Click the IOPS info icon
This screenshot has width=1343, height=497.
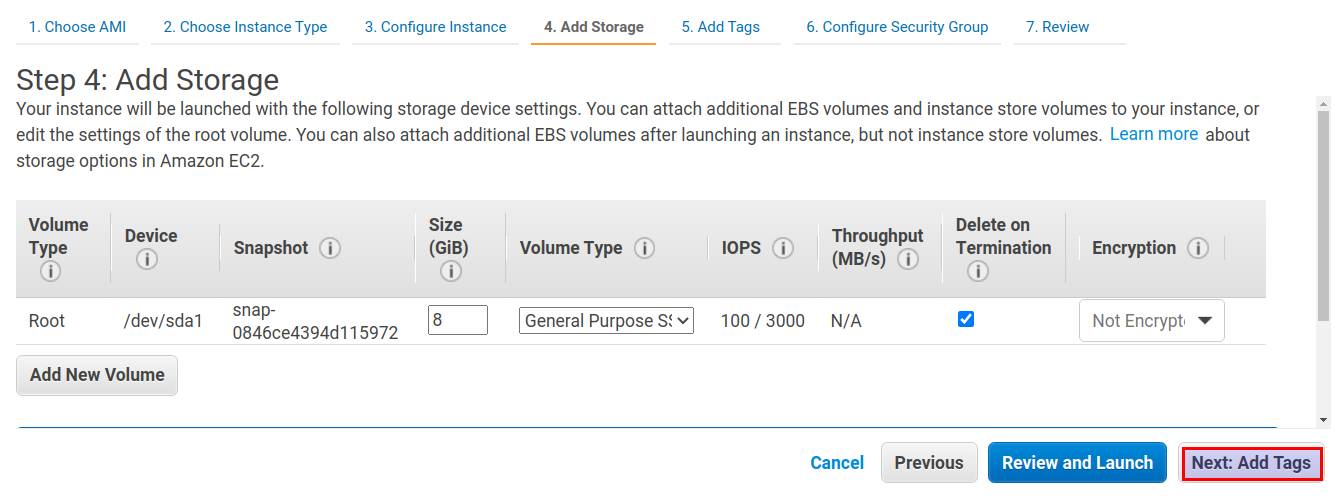coord(783,248)
